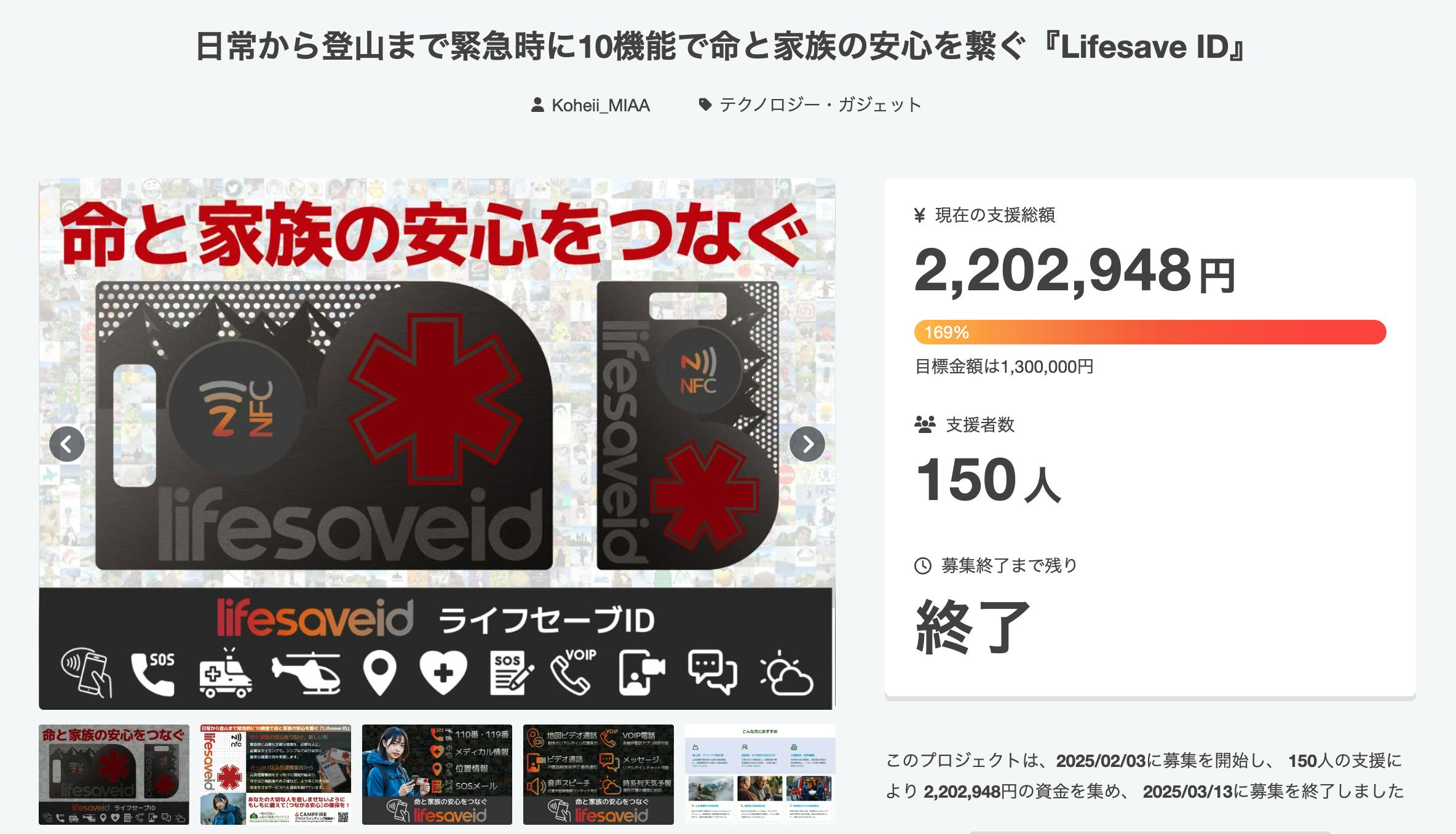The width and height of the screenshot is (1456, 834).
Task: Click the yen icon beside 現在の支援総額
Action: pyautogui.click(x=920, y=215)
